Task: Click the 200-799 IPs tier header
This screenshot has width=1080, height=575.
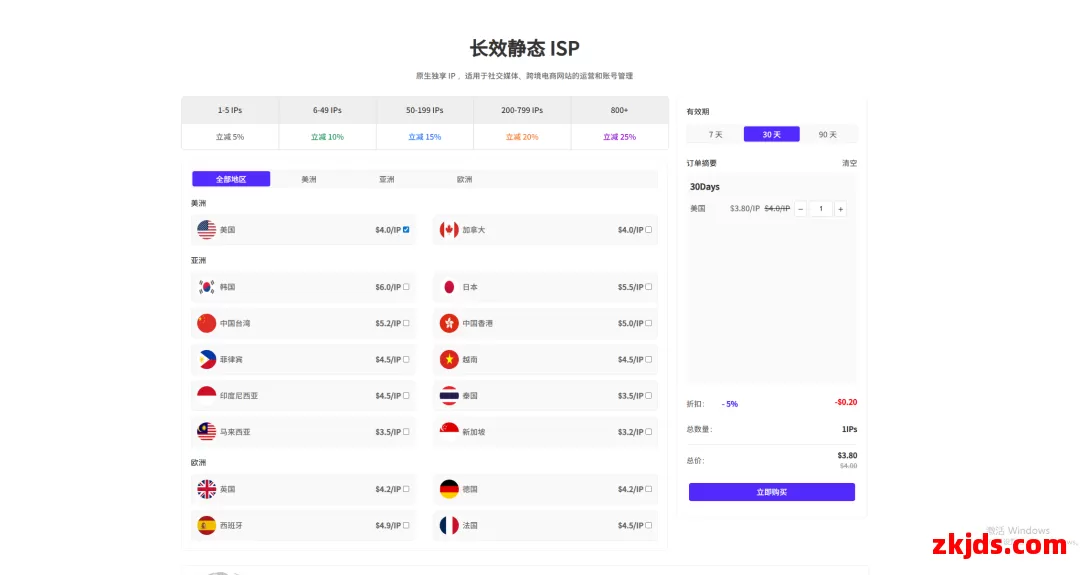Action: click(522, 110)
